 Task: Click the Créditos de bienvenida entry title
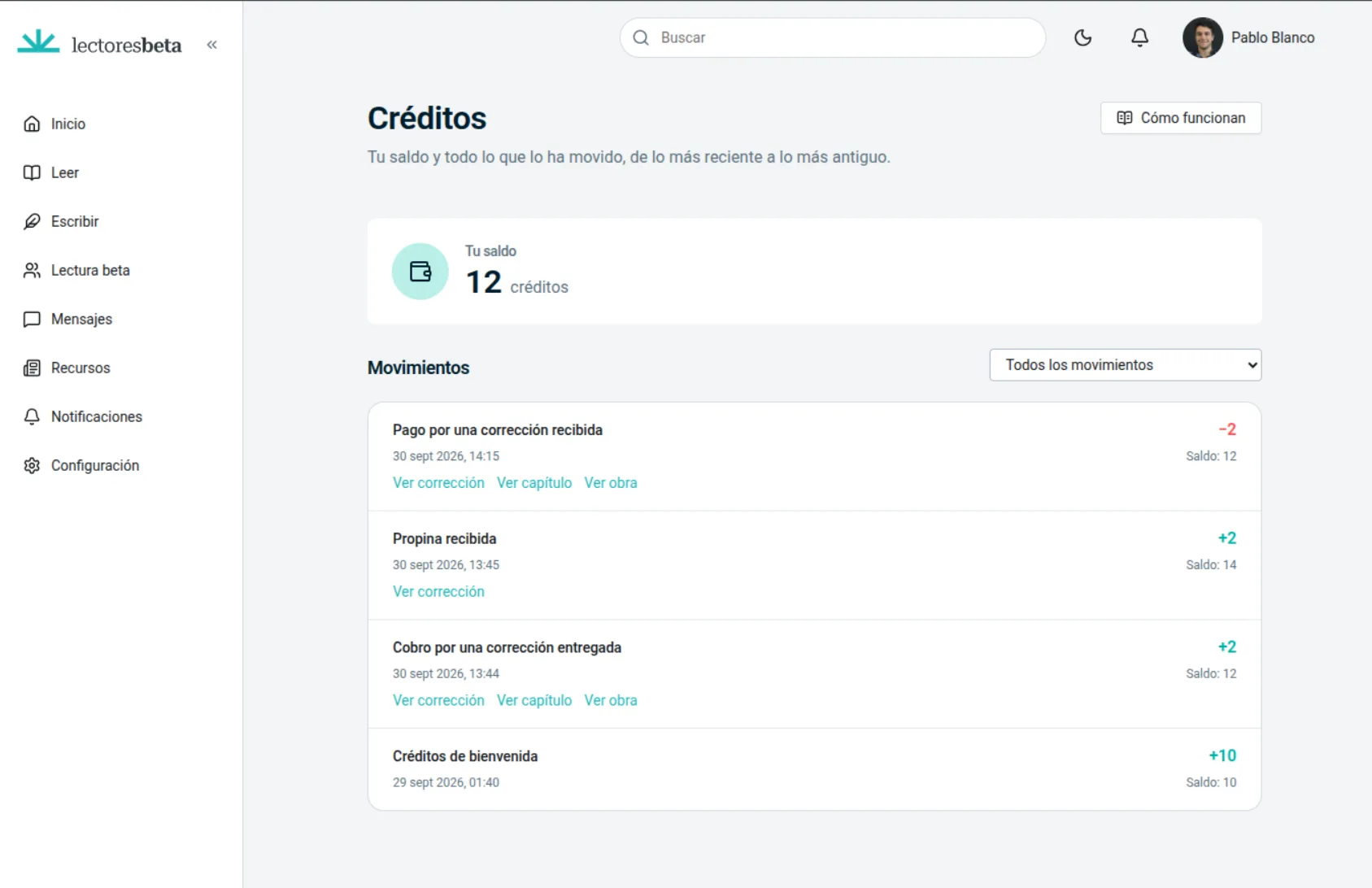pyautogui.click(x=465, y=756)
